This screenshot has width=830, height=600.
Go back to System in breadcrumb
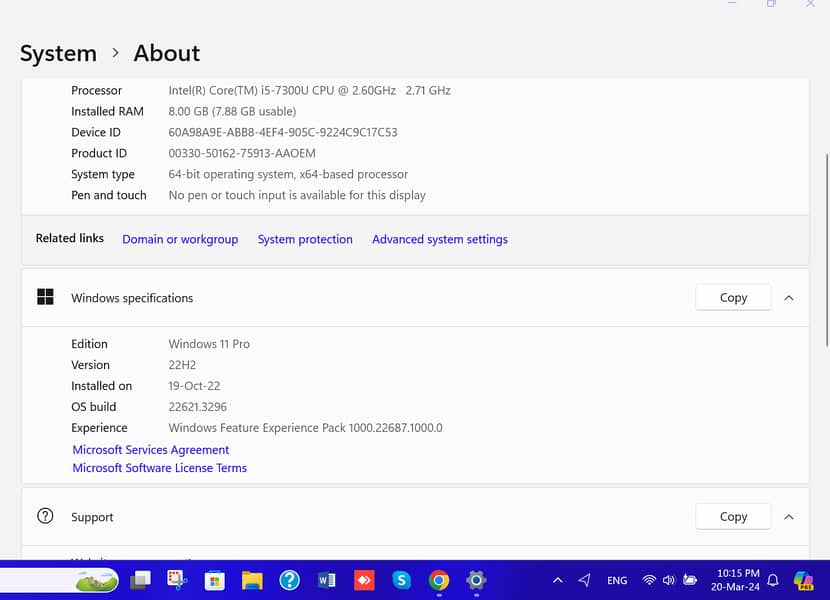pos(58,53)
